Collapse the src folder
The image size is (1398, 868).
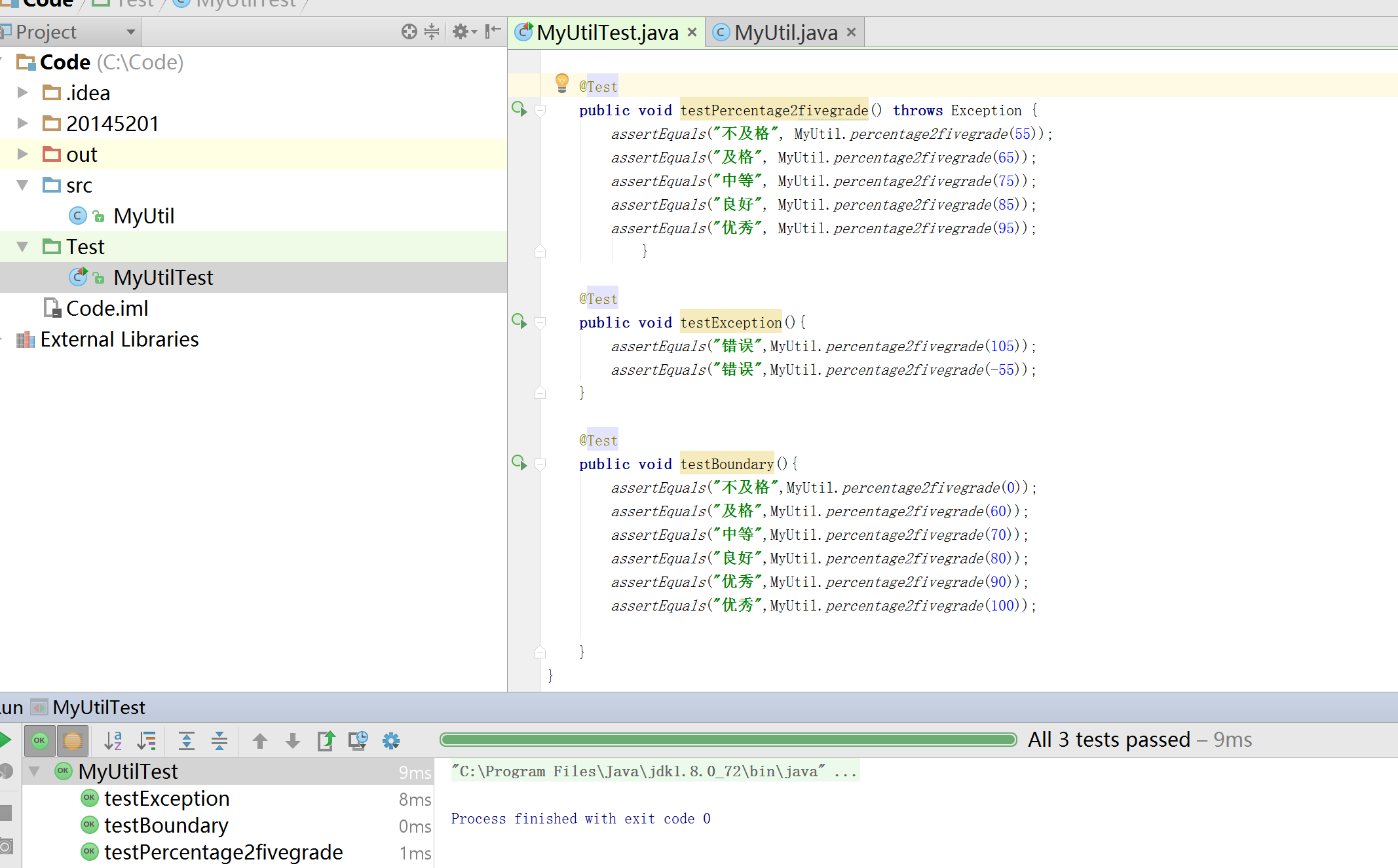[x=22, y=185]
